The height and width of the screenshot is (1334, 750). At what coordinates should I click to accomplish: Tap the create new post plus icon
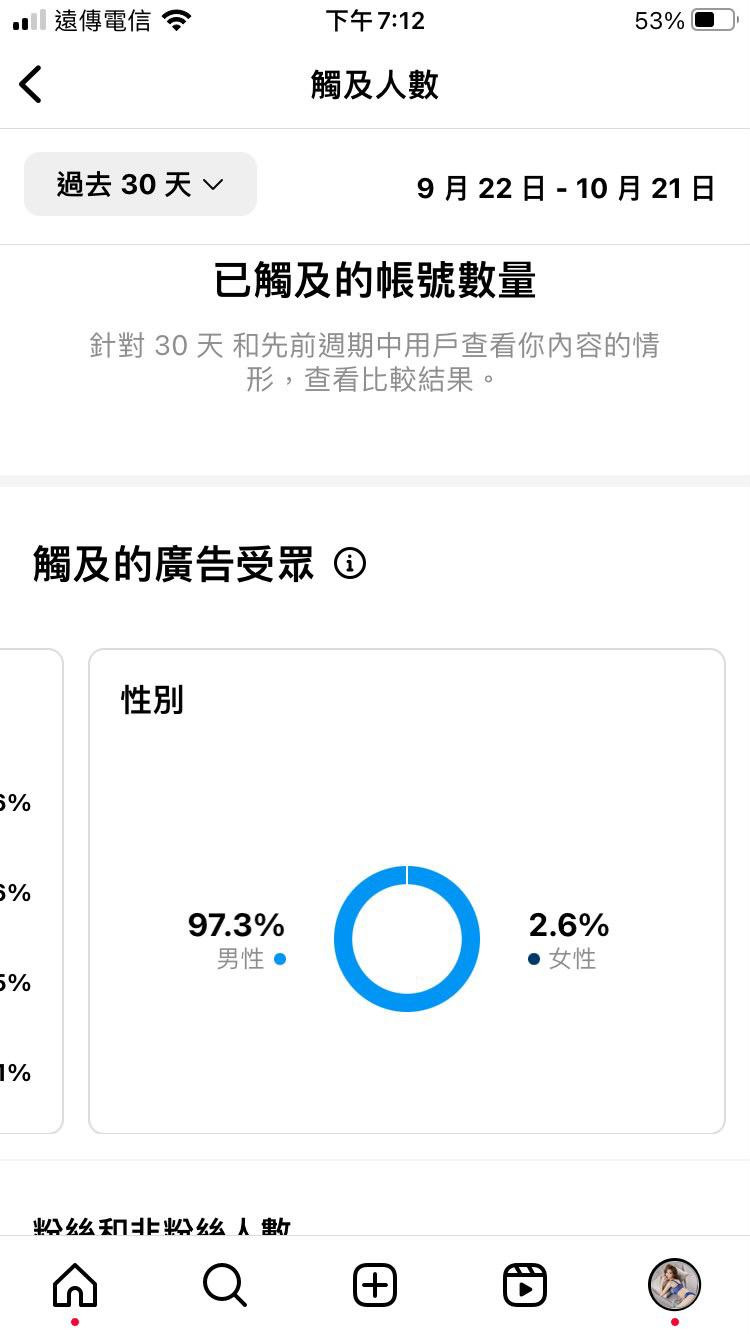375,1284
